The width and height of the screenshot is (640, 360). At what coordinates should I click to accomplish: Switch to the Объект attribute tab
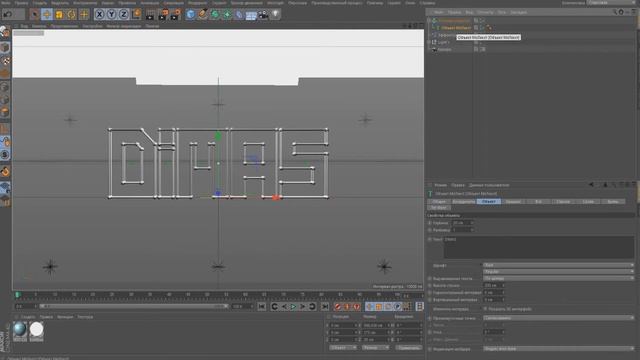point(489,202)
